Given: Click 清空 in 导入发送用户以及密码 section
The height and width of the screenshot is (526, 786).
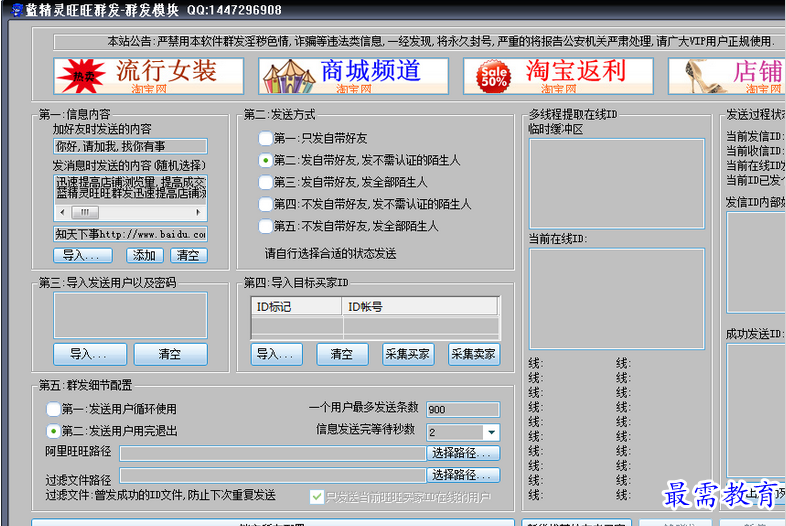Looking at the screenshot, I should [170, 354].
